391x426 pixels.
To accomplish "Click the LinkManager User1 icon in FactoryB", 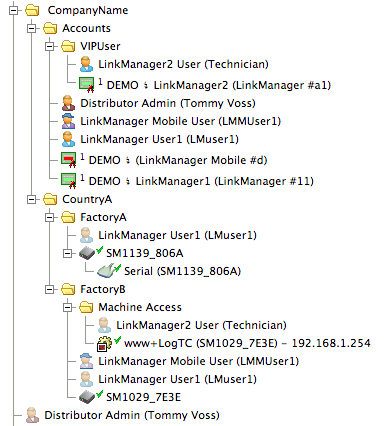I will (86, 379).
